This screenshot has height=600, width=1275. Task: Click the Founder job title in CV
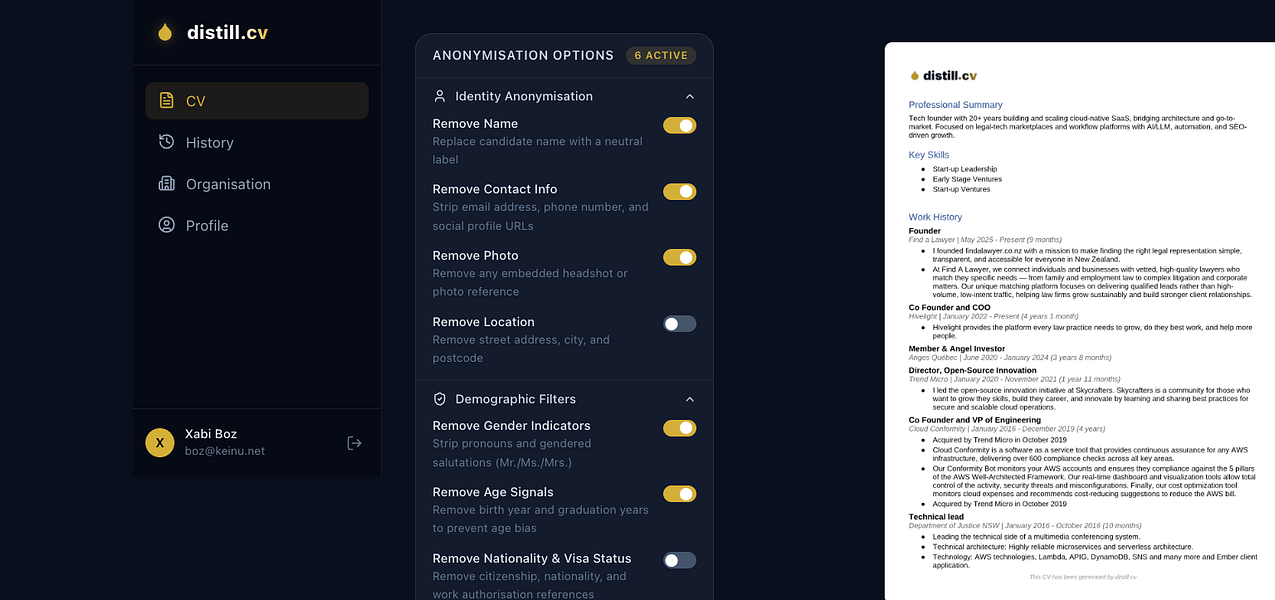point(925,231)
